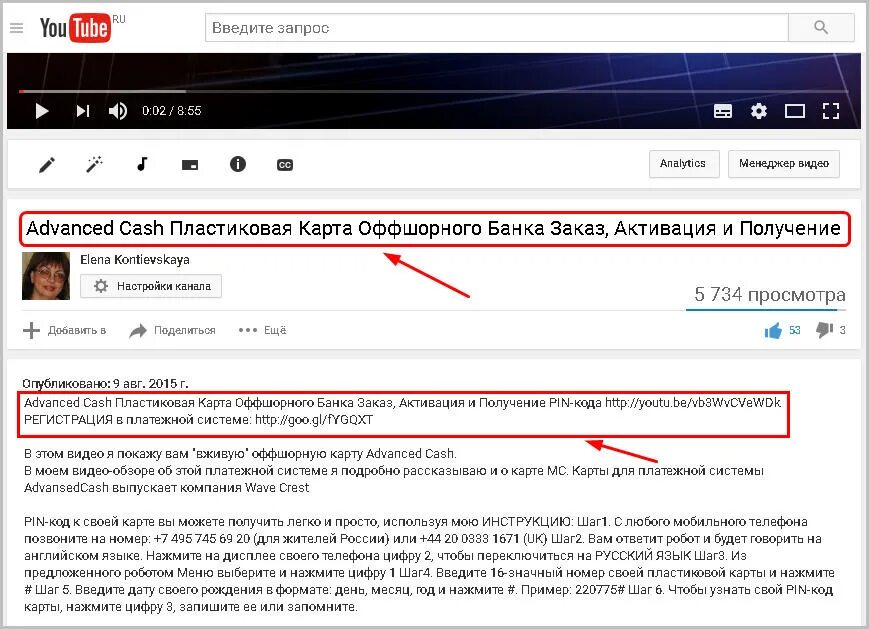Click the search magnifier button
Image resolution: width=869 pixels, height=629 pixels.
pyautogui.click(x=821, y=27)
